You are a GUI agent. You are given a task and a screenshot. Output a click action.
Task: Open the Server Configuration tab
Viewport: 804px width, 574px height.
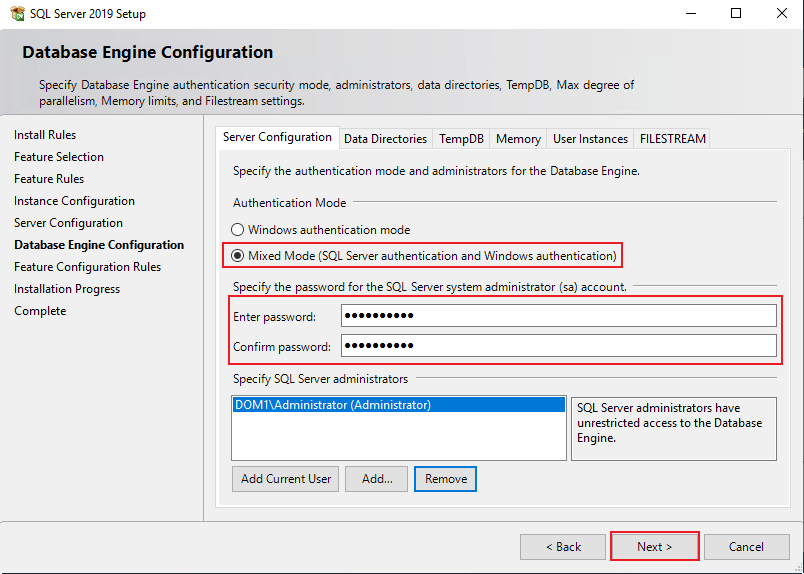point(277,137)
